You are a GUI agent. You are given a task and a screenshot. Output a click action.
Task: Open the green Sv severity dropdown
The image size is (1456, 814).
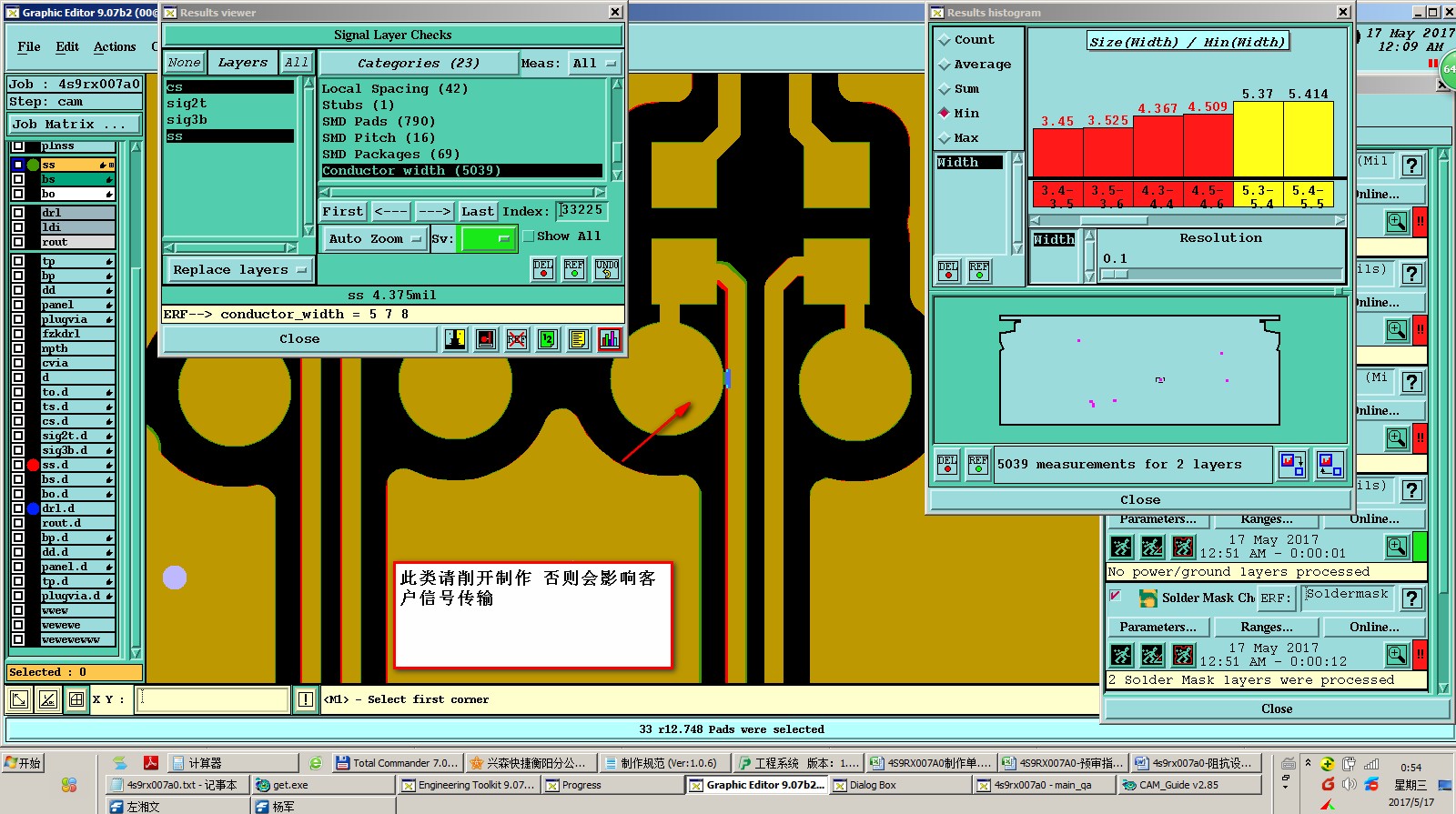[490, 239]
